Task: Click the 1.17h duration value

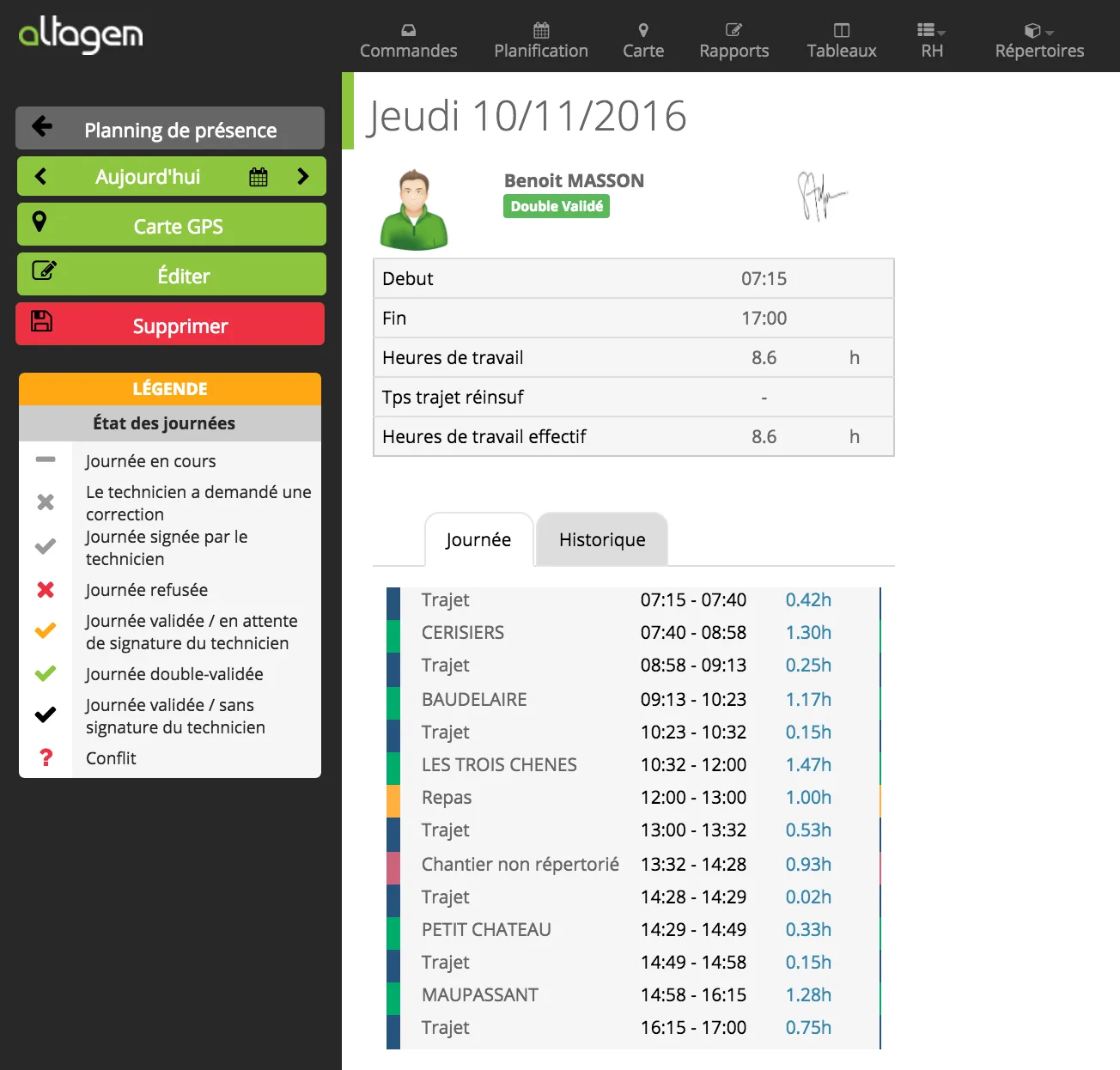Action: (x=808, y=699)
